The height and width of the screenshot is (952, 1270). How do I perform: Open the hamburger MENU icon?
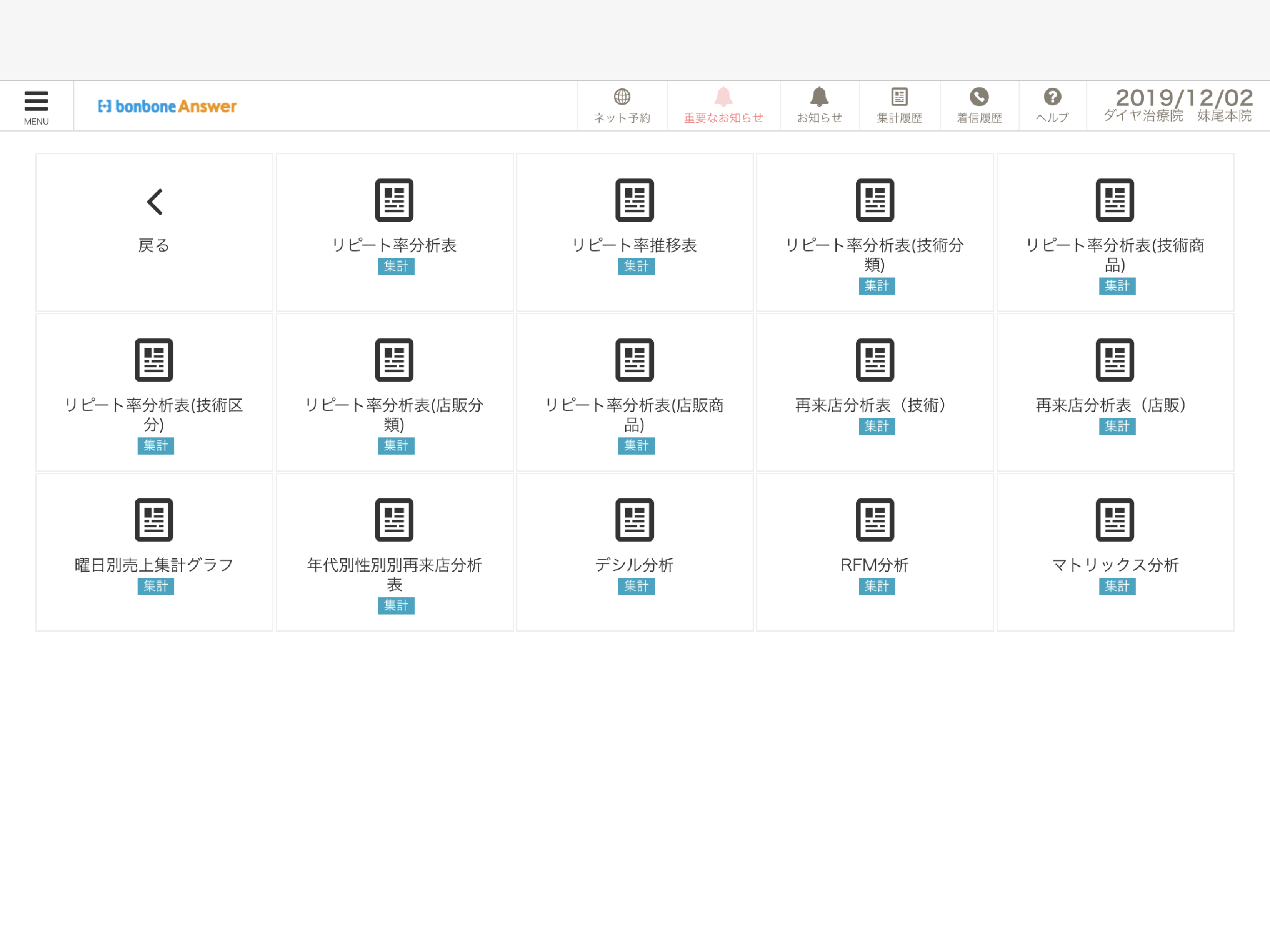[36, 100]
